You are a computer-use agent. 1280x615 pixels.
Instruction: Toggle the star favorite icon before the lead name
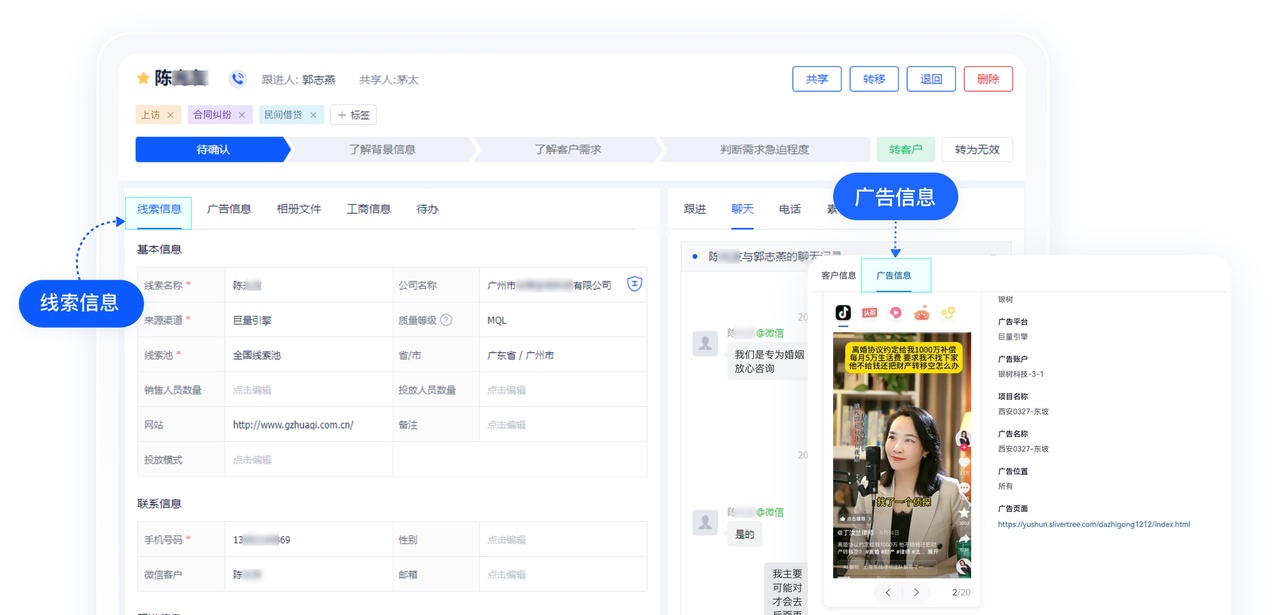(141, 77)
